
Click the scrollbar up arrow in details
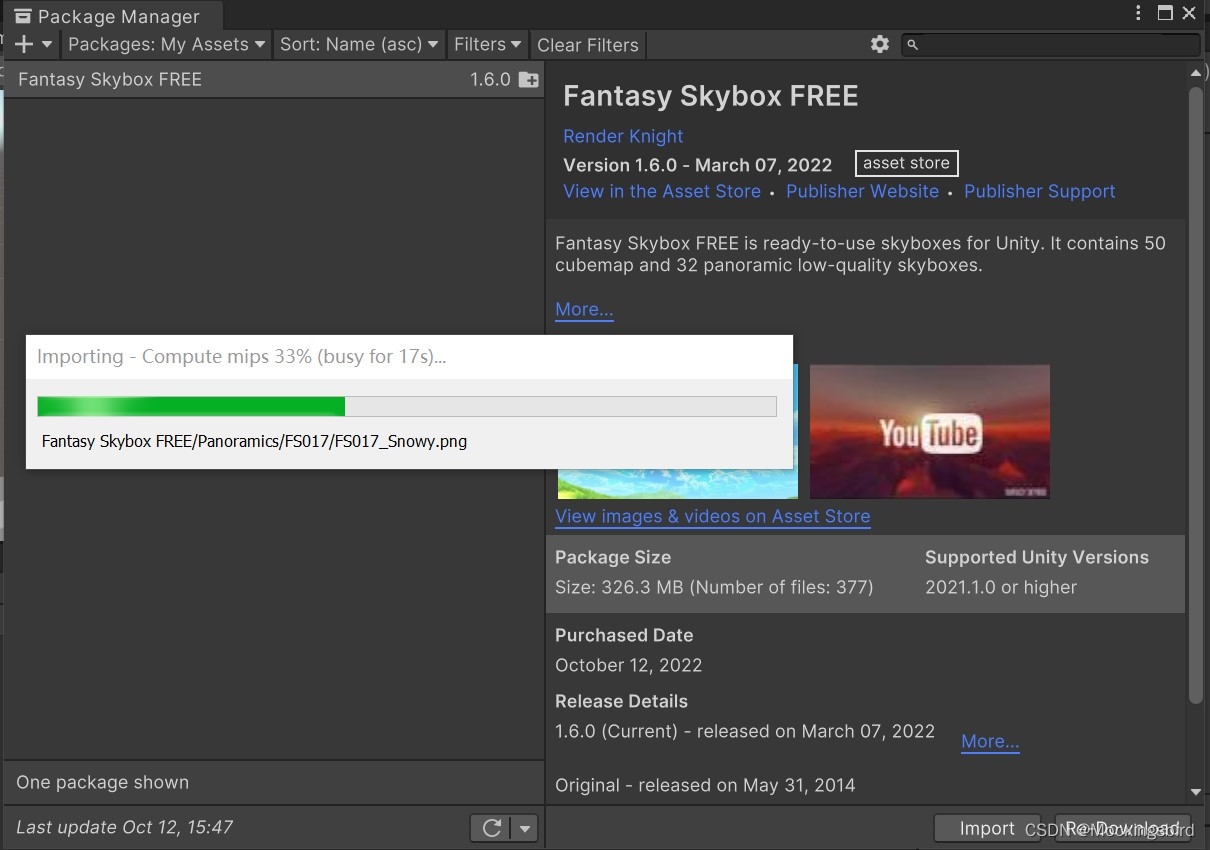[1196, 73]
